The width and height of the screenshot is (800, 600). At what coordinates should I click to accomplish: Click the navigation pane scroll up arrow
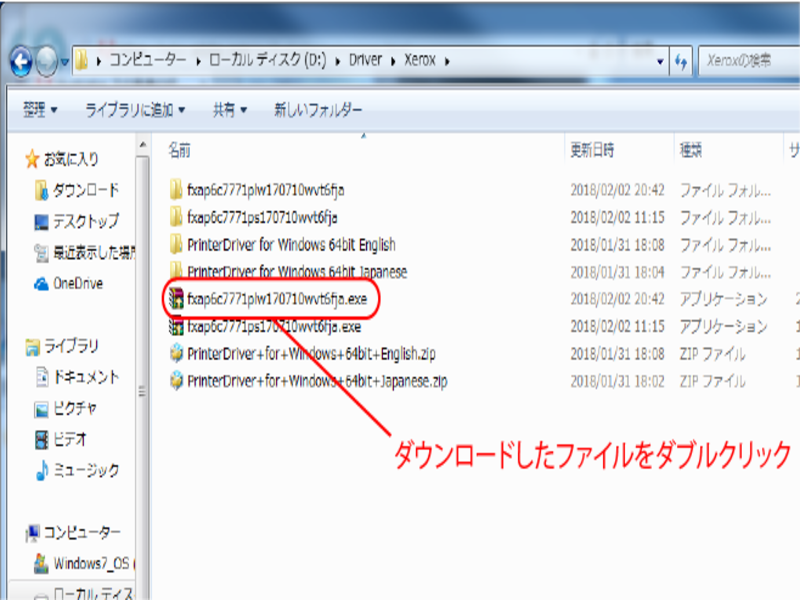(143, 145)
